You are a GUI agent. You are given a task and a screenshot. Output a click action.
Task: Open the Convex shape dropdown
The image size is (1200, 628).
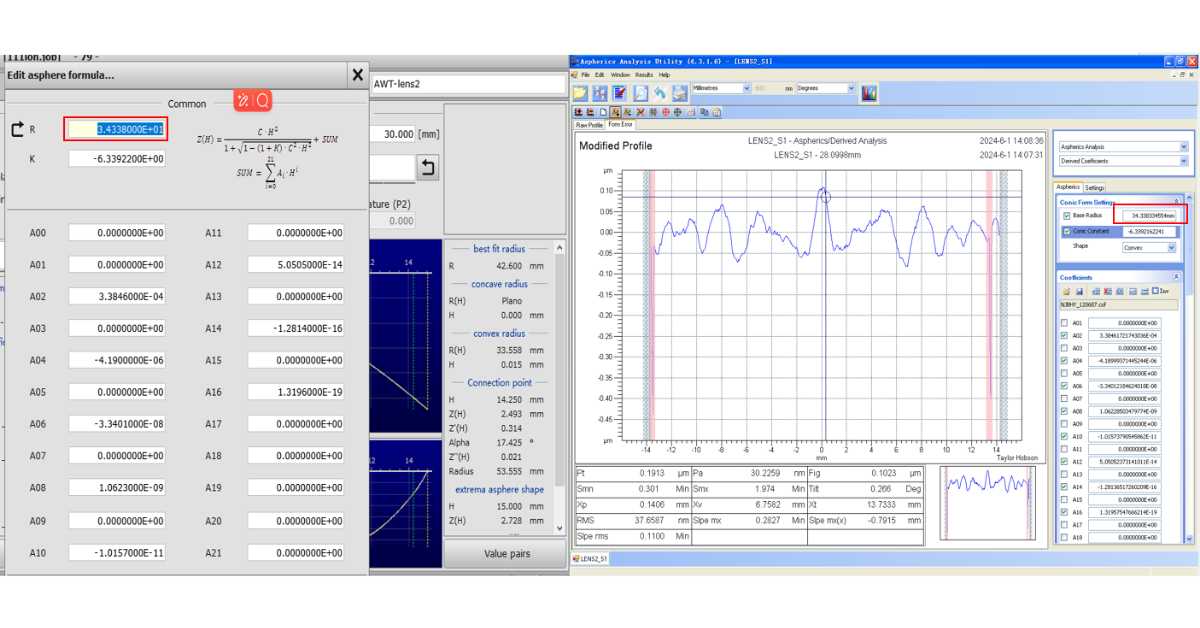coord(1172,247)
